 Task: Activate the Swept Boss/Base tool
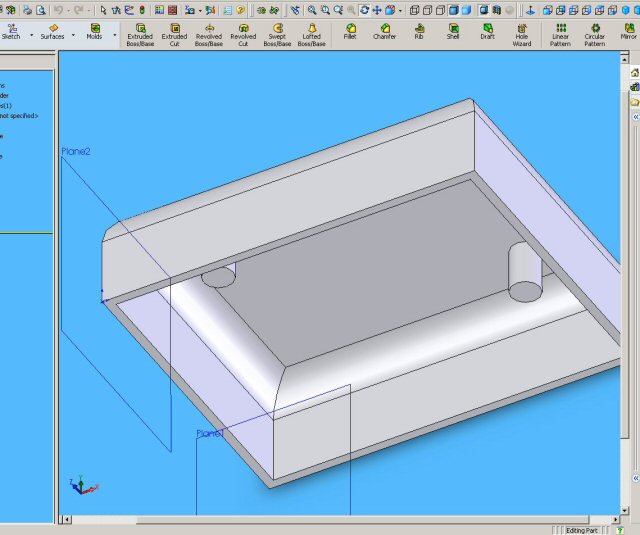point(277,34)
